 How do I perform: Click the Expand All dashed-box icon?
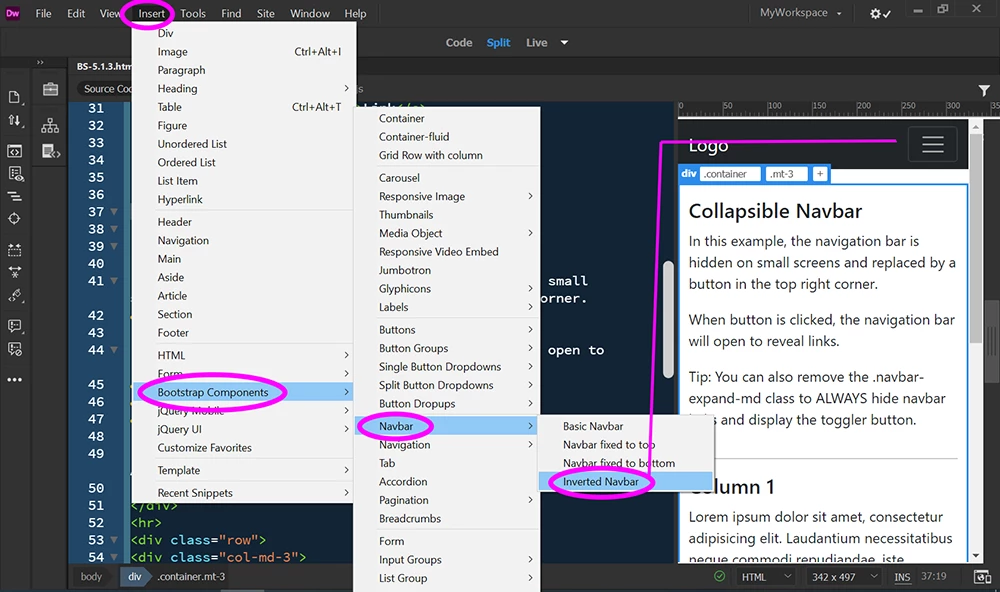pyautogui.click(x=14, y=250)
